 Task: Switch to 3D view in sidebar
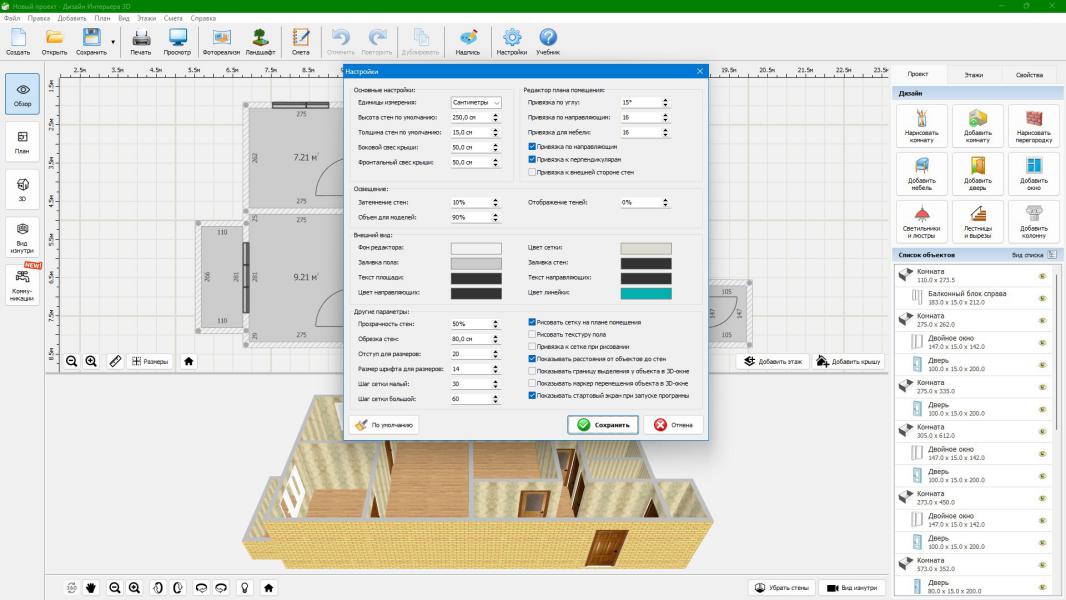click(22, 187)
